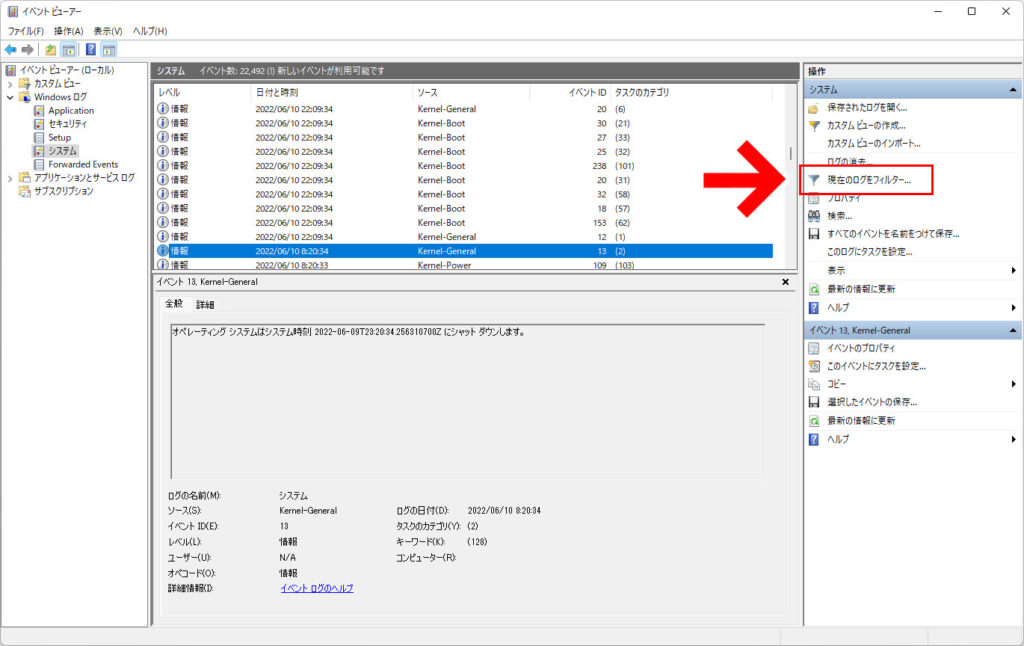Expand the カスタム ビュー tree node
The width and height of the screenshot is (1024, 646).
(10, 84)
